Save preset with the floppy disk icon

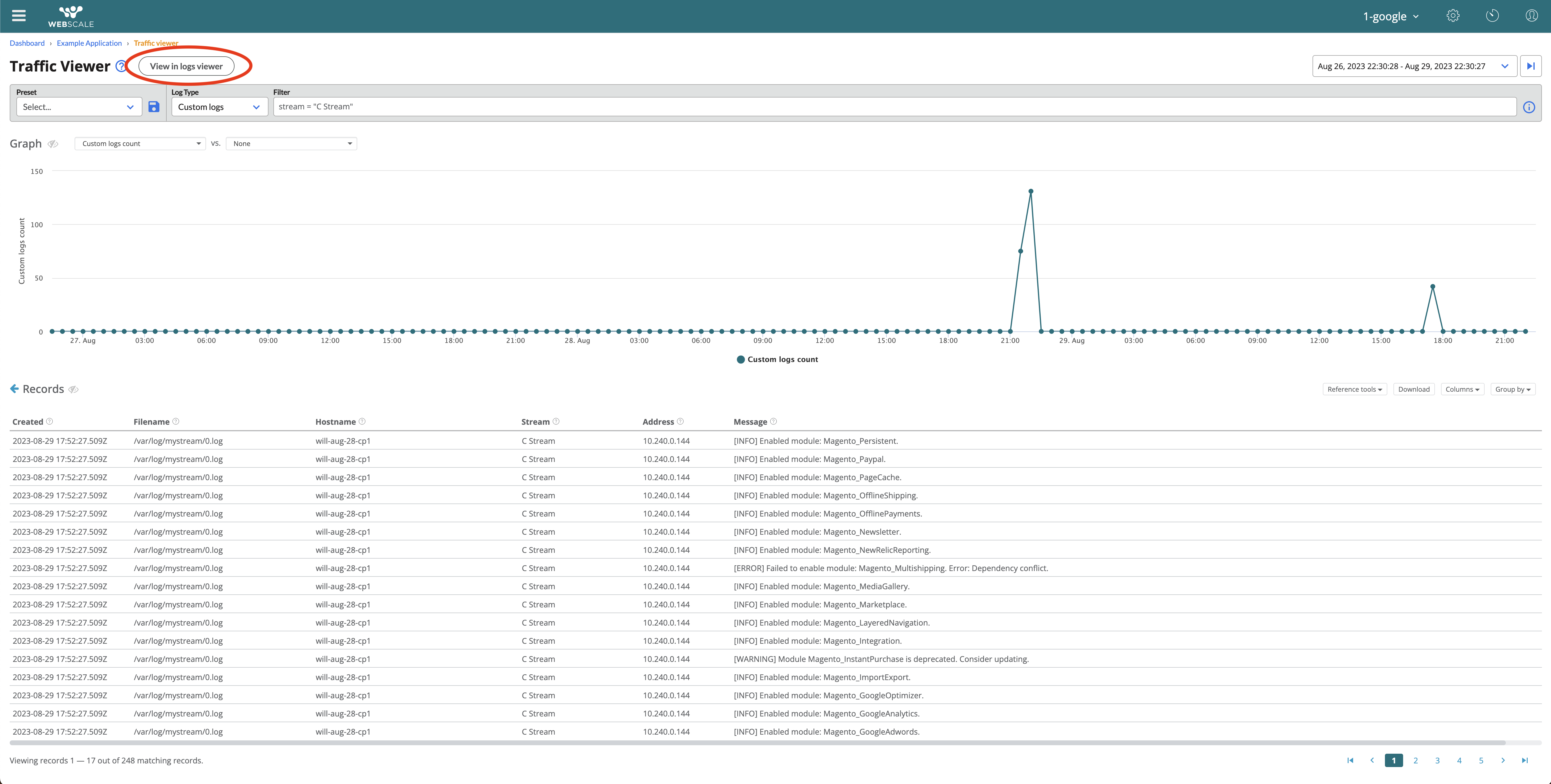[154, 107]
